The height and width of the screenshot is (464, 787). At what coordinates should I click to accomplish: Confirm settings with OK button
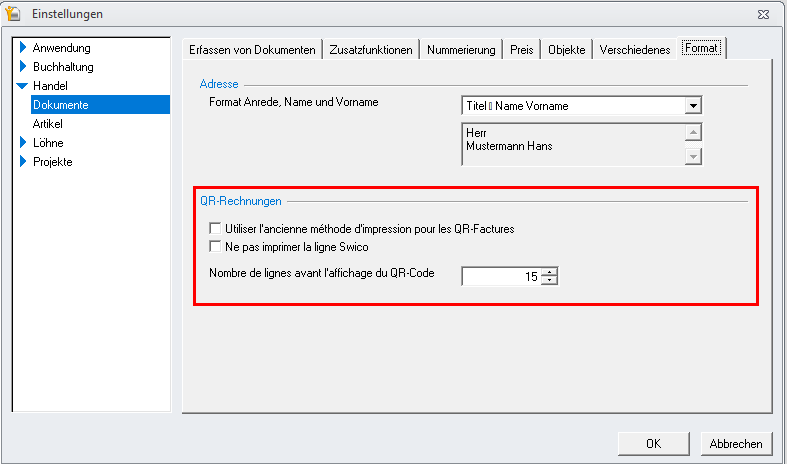[653, 443]
